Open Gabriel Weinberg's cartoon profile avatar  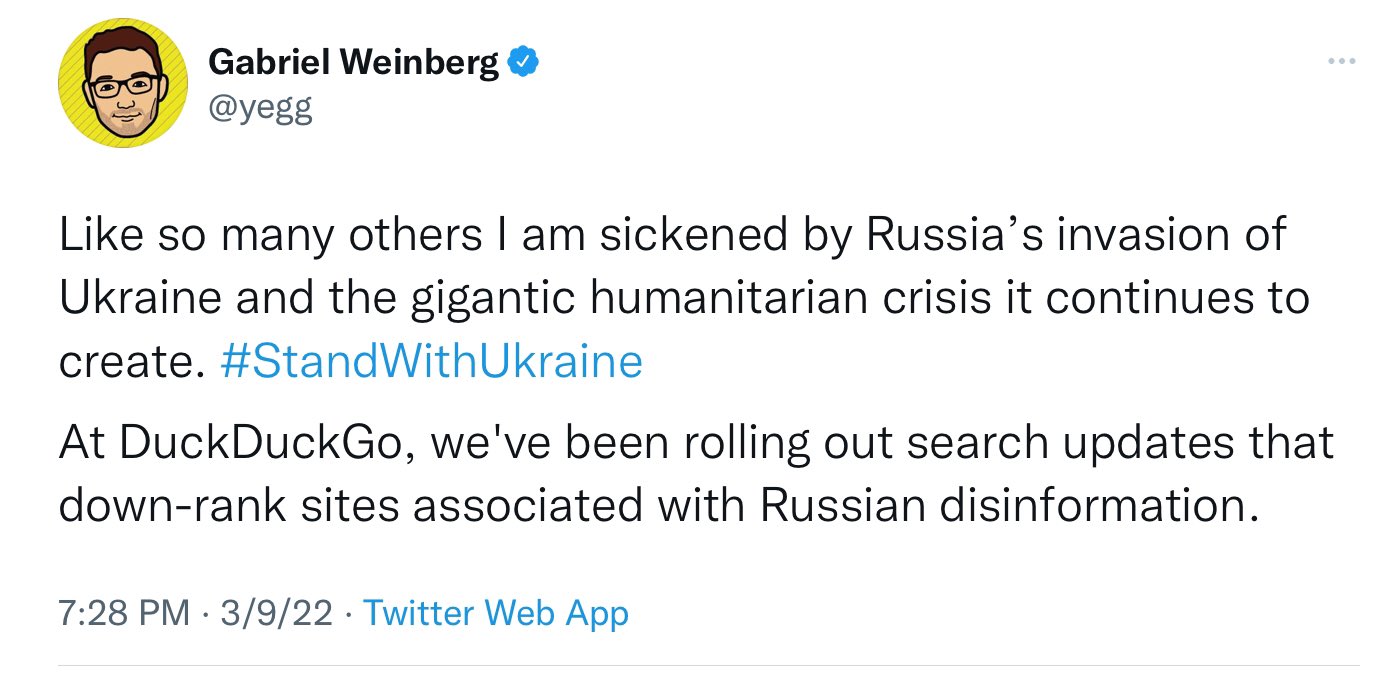click(123, 83)
